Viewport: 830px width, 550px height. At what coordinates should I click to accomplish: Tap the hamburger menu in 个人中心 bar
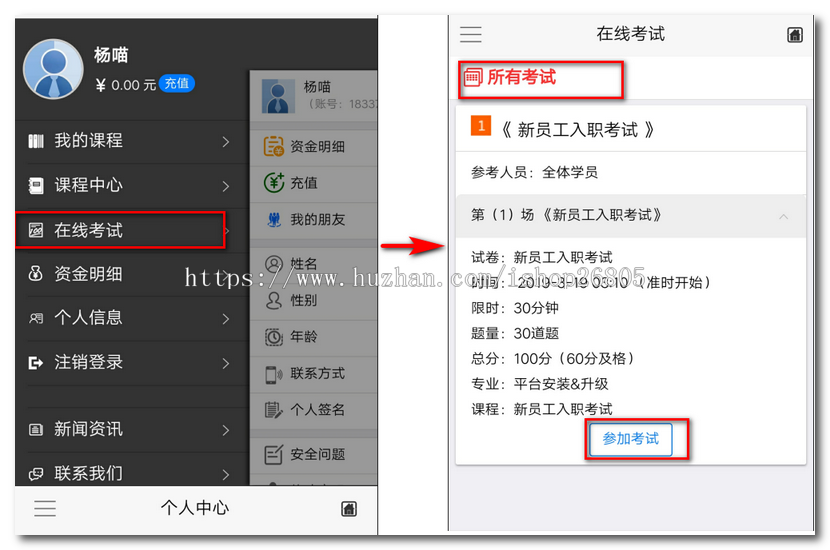click(45, 508)
